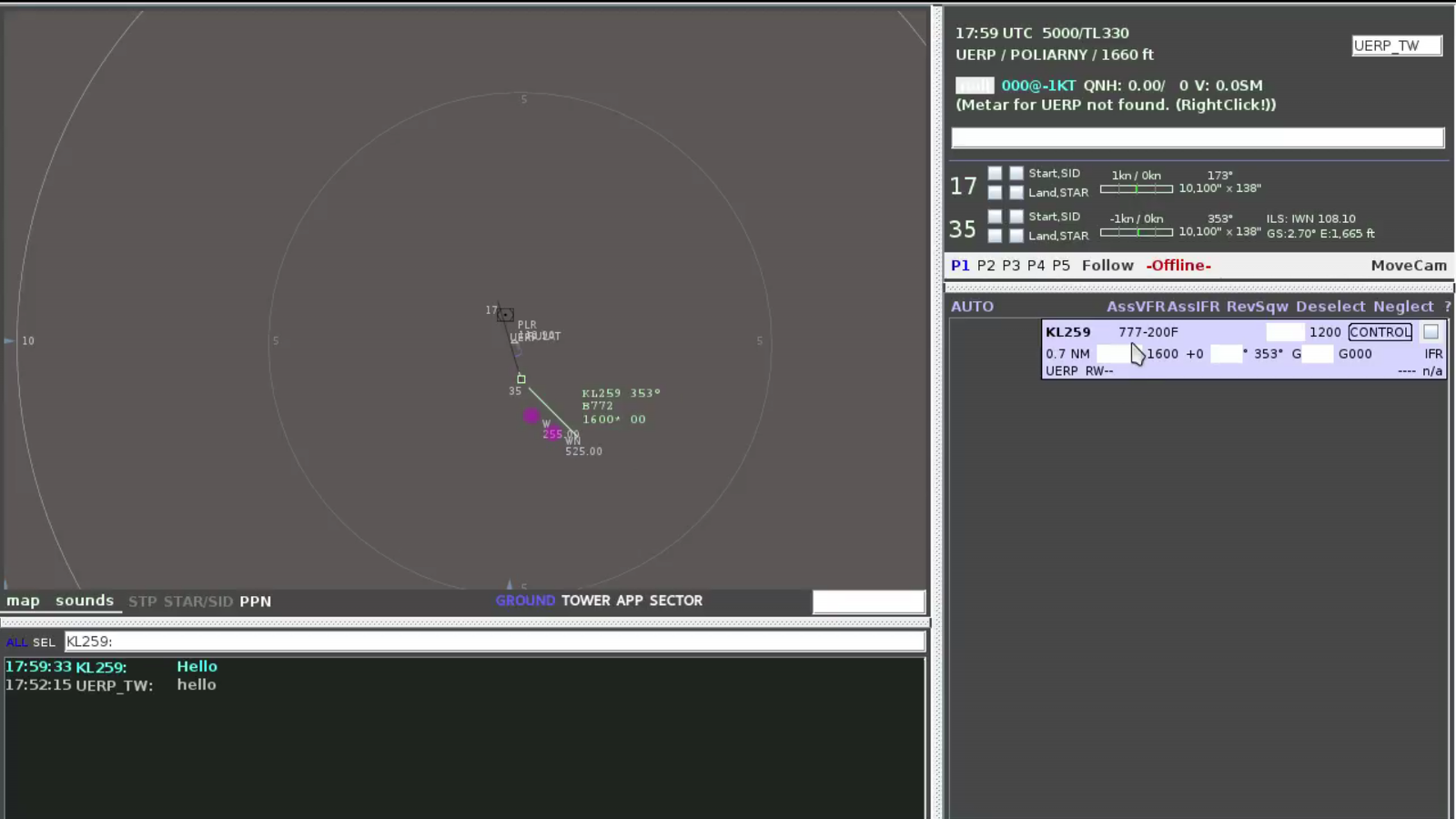Click the IFR label on KL259 strip
The image size is (1456, 819).
[1433, 354]
